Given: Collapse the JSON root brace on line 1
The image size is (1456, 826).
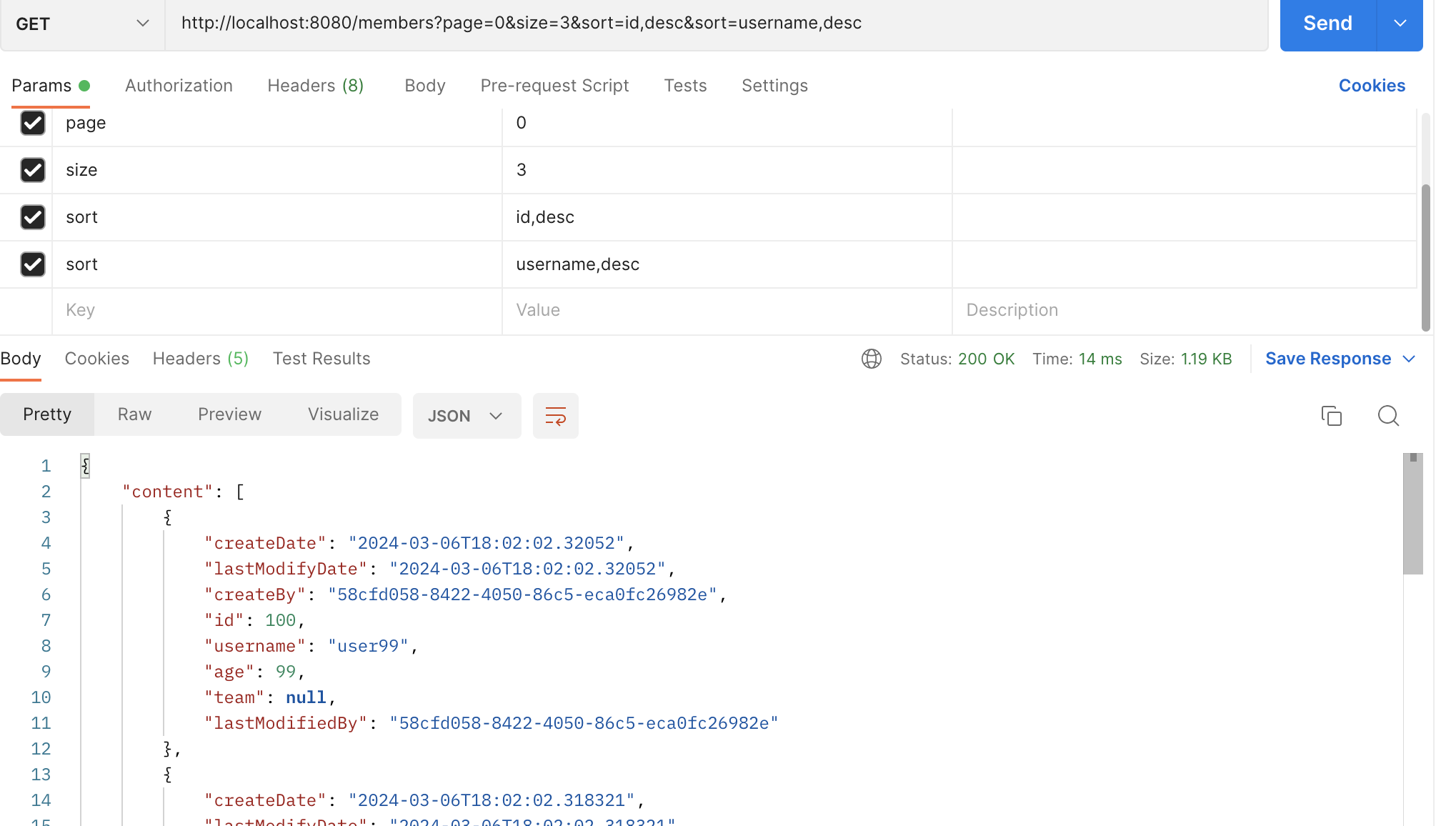Looking at the screenshot, I should [86, 466].
